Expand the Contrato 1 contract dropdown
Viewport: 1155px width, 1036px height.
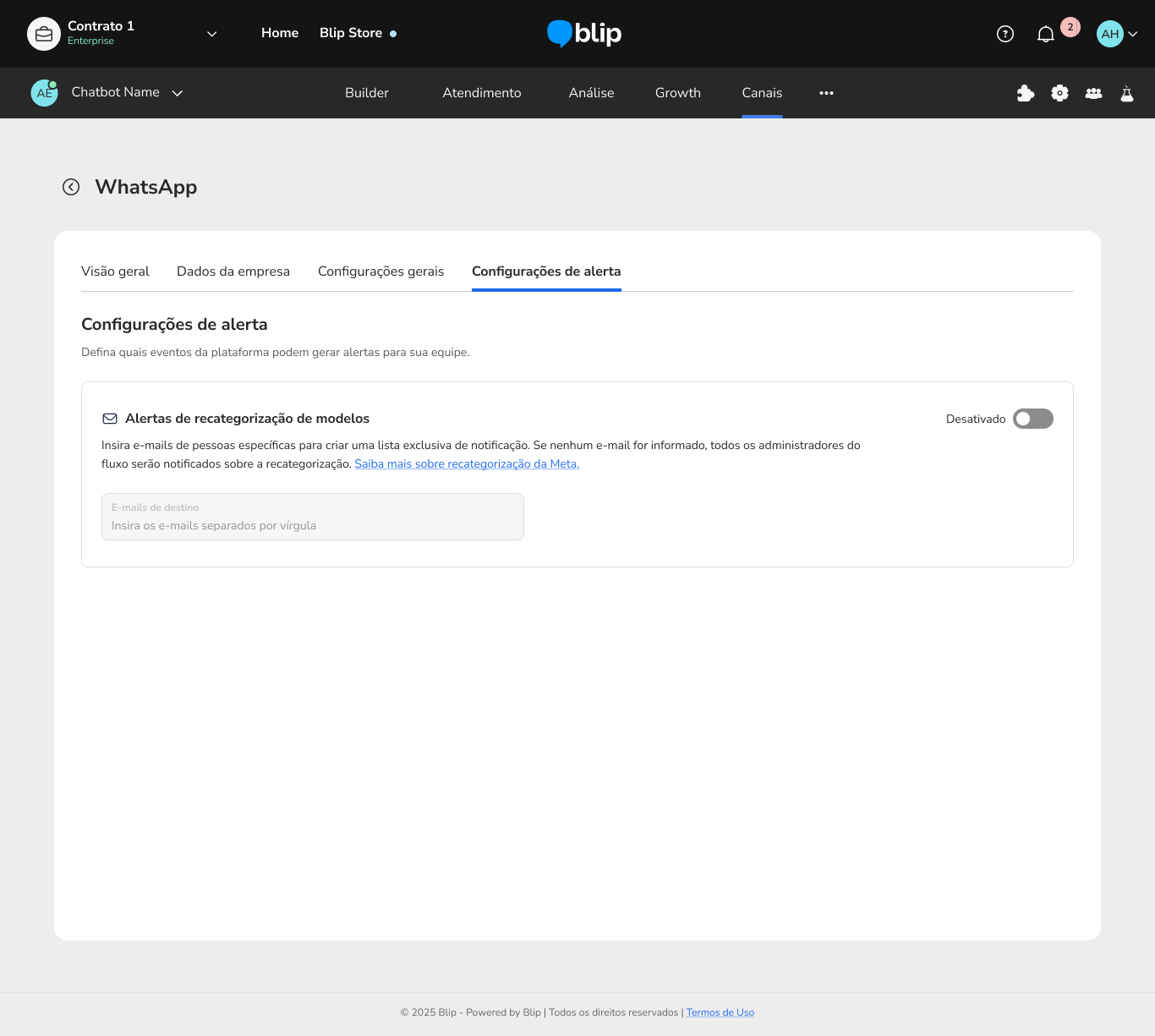211,34
